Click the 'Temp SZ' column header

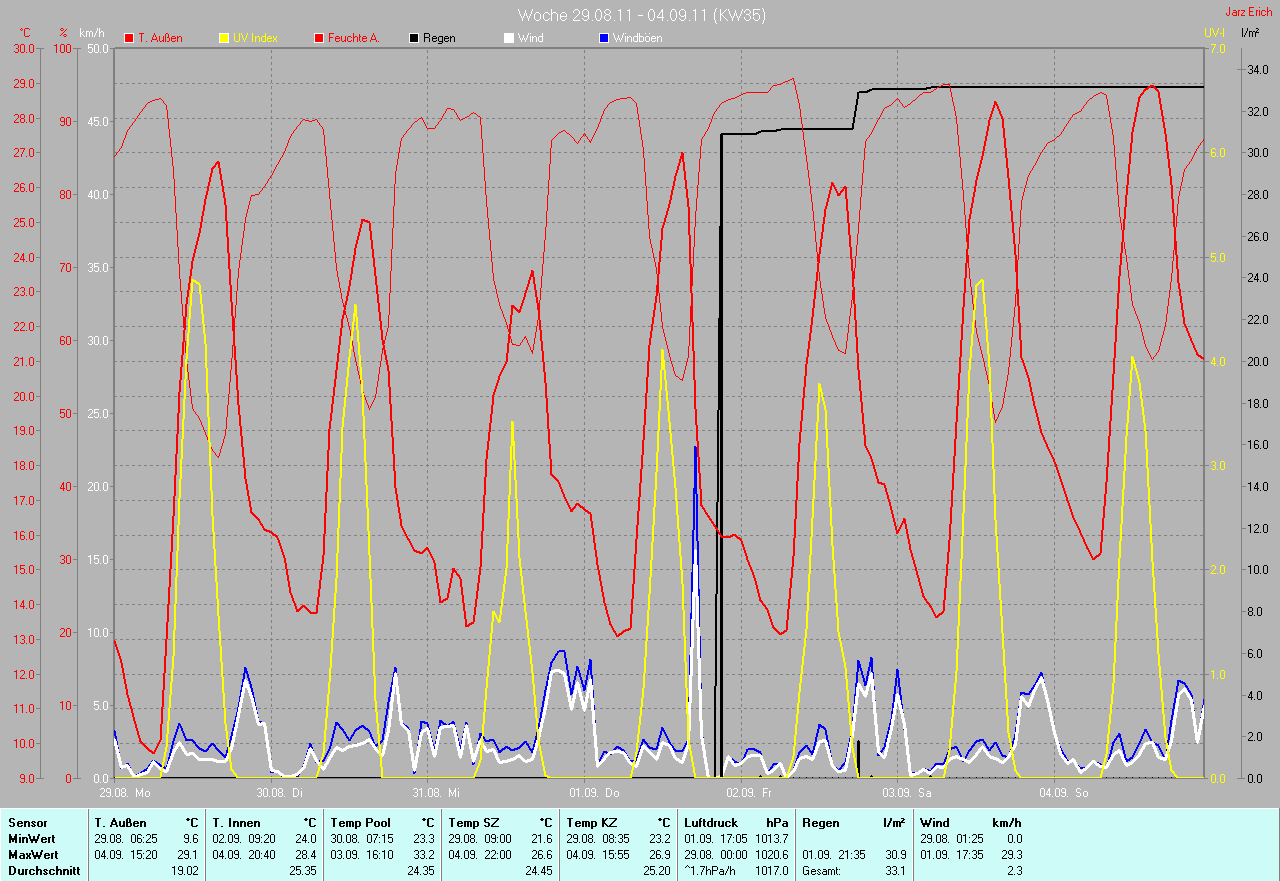click(x=473, y=823)
